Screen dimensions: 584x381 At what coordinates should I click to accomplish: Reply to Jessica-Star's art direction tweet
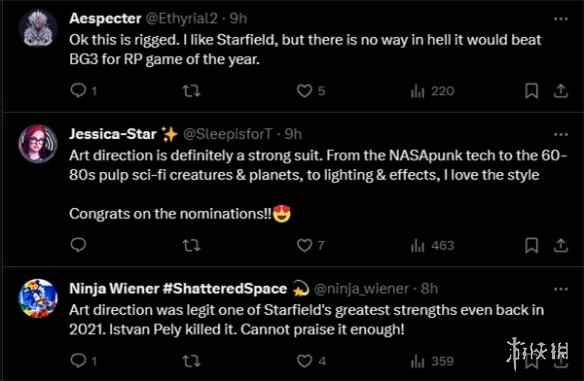(x=79, y=245)
